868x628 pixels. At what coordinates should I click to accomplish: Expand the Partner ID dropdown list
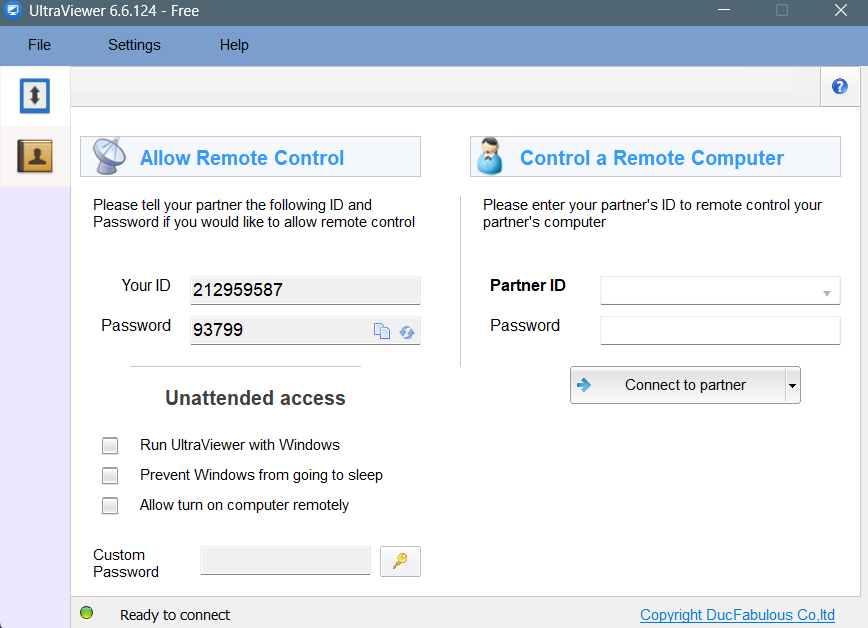pos(826,293)
